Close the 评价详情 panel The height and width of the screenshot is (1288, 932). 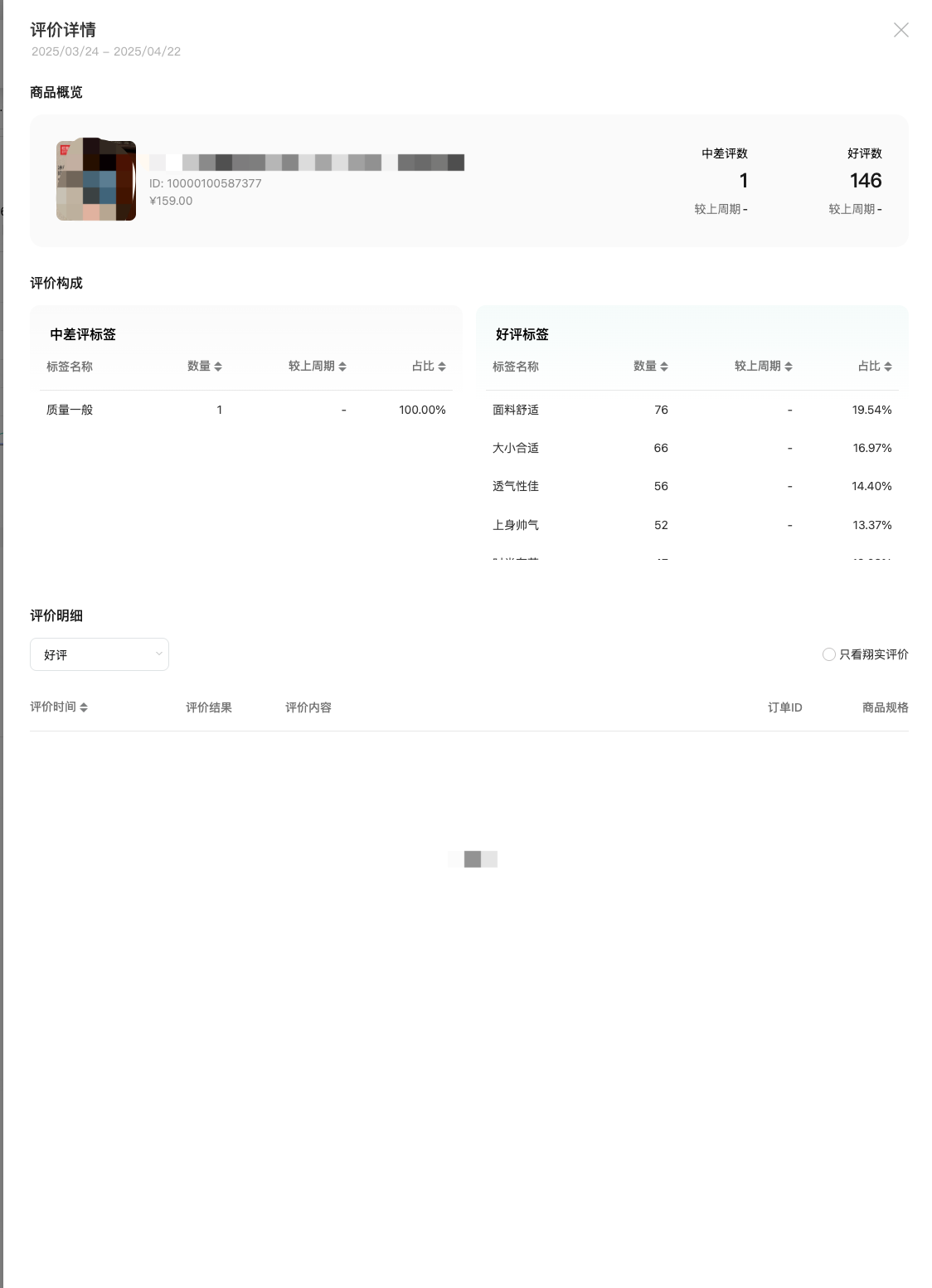(900, 30)
